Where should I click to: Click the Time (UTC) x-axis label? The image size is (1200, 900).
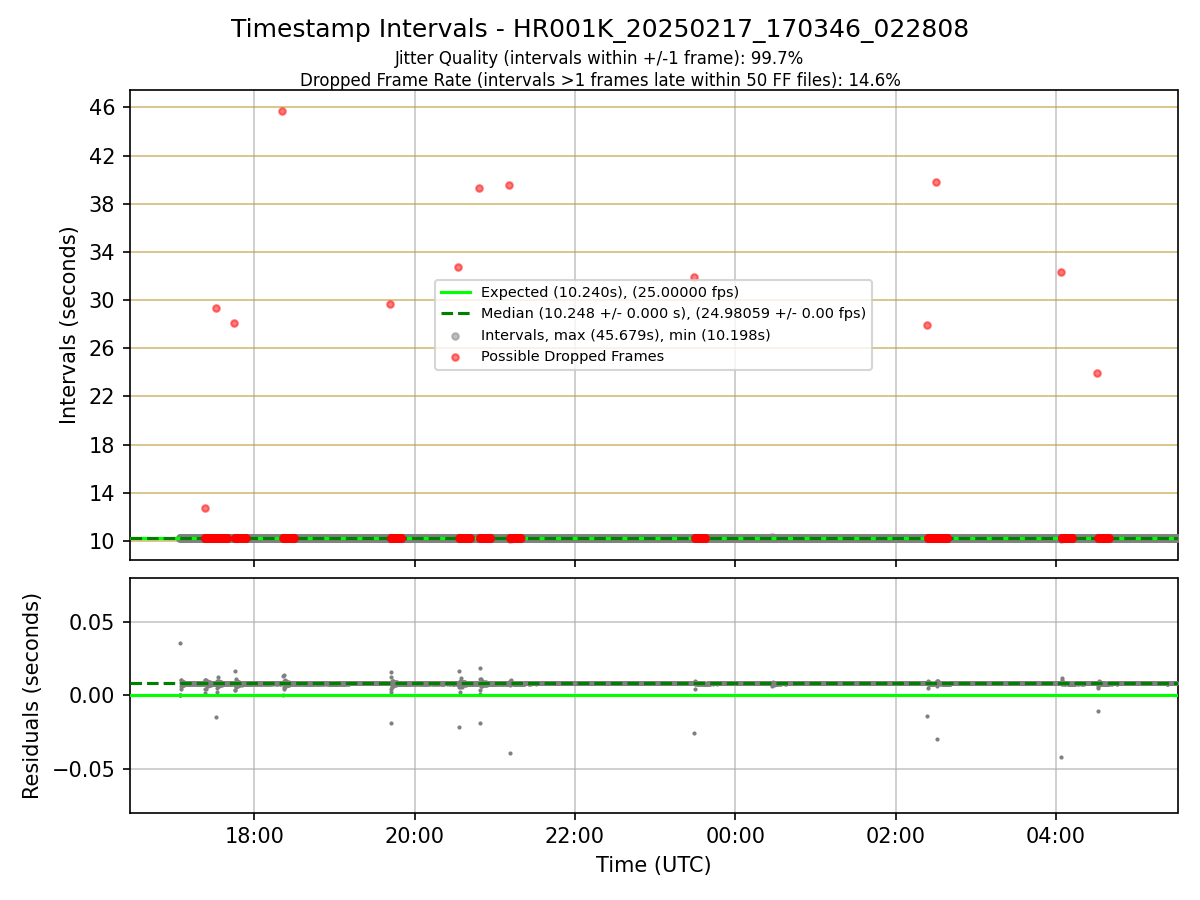tap(653, 865)
